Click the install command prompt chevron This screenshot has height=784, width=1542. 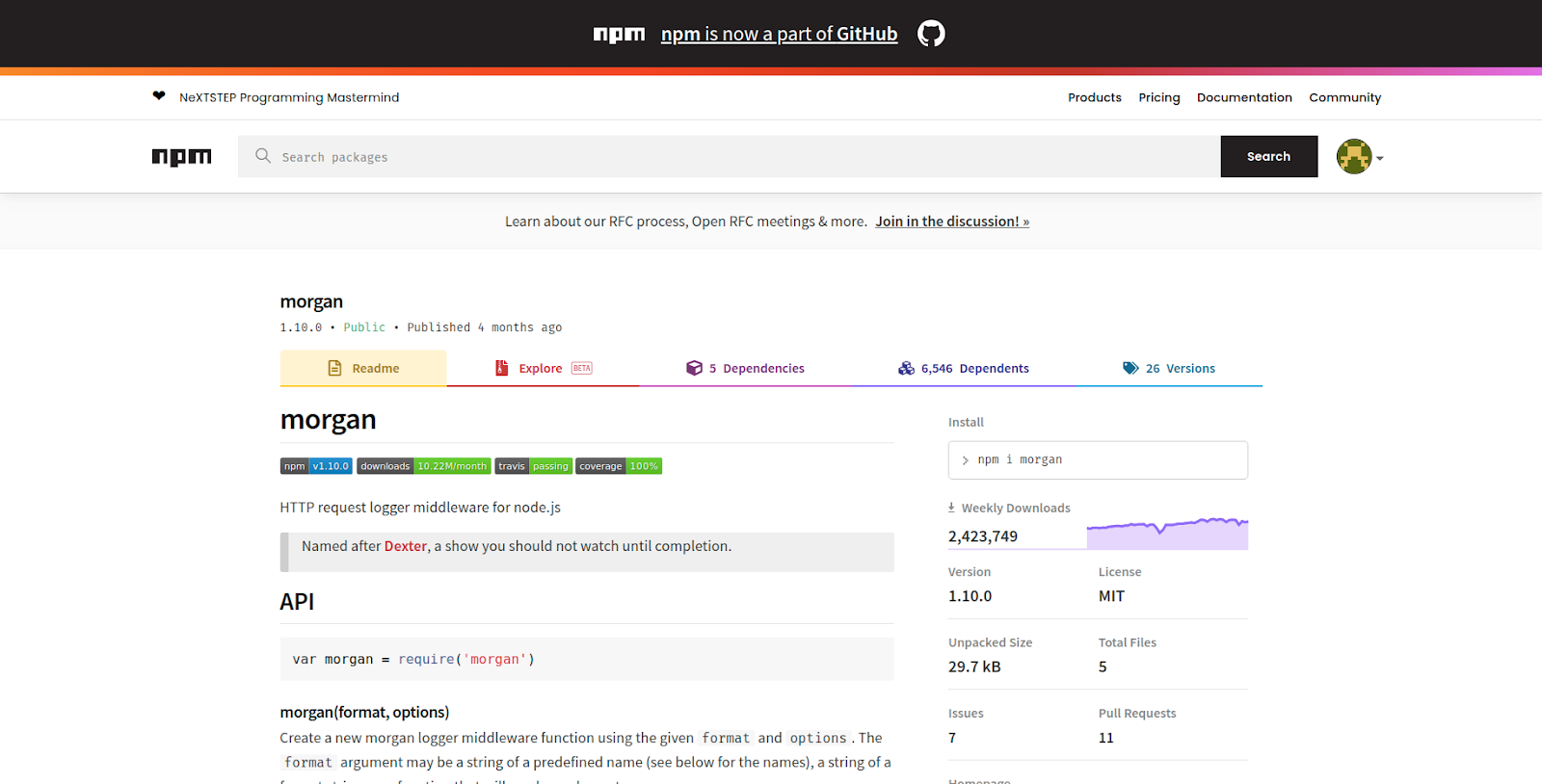966,460
